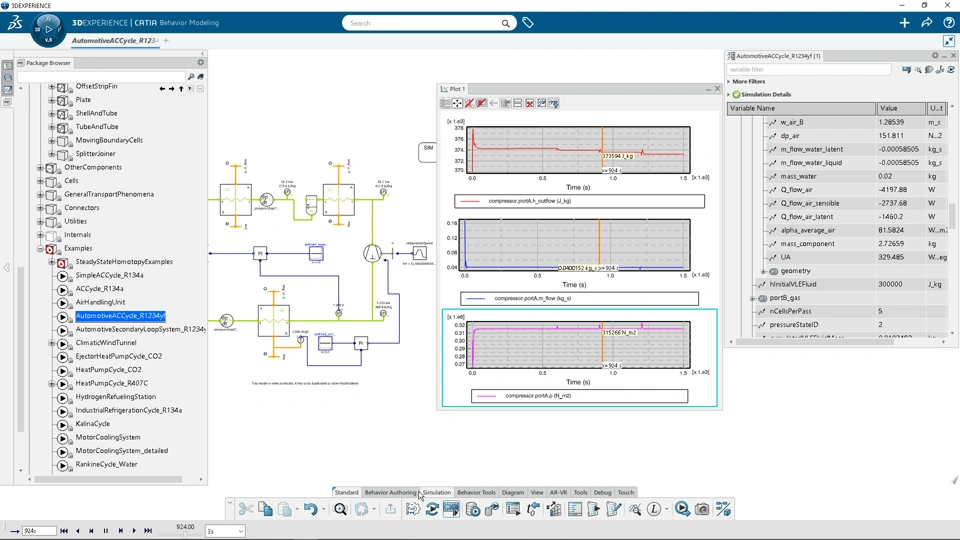Jump to simulation end with fast-forward button
Viewport: 960px width, 540px height.
click(148, 531)
